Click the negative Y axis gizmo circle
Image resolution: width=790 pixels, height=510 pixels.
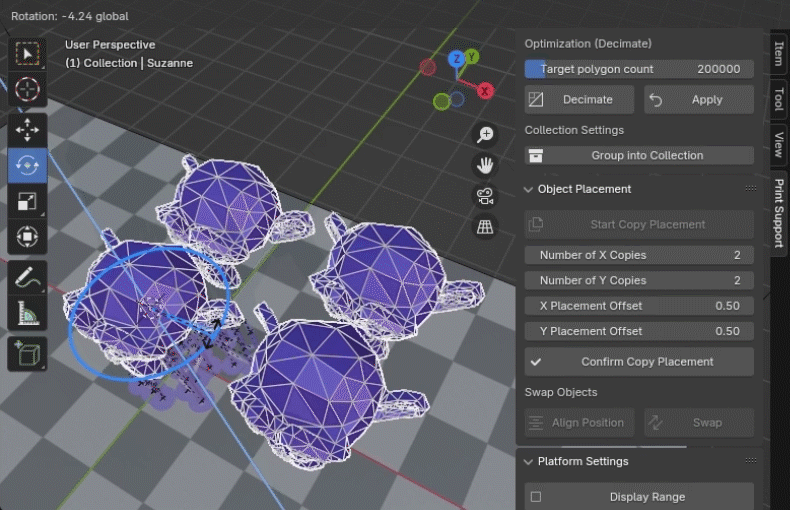point(441,101)
